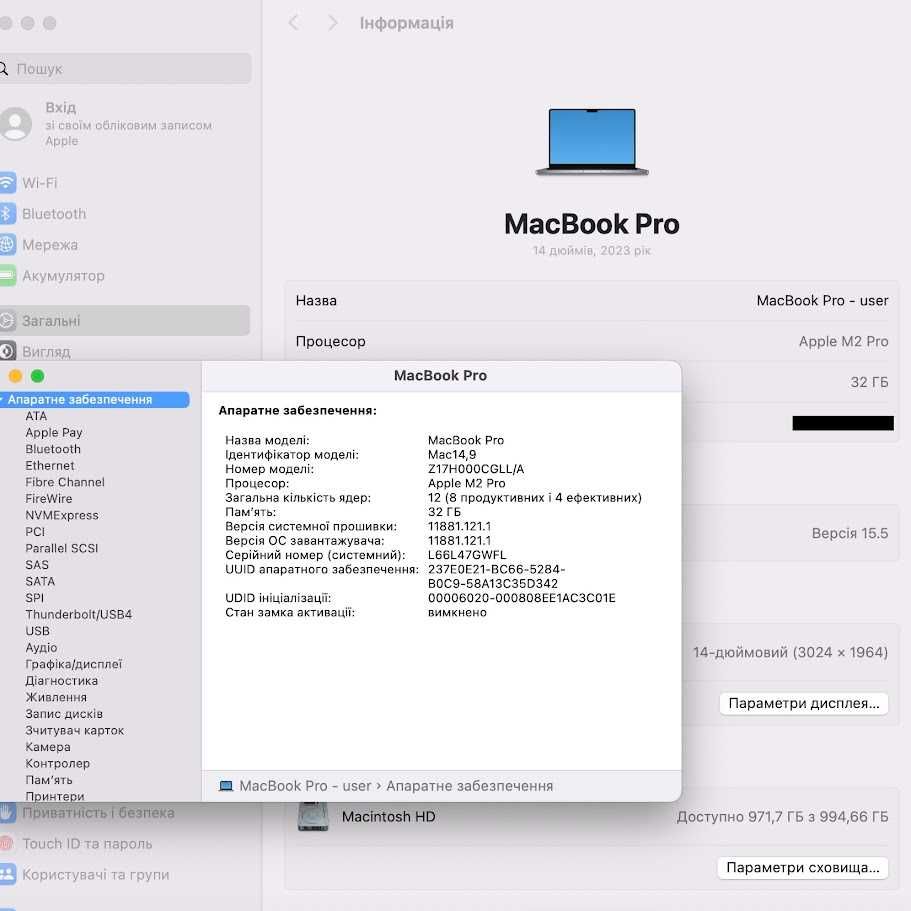This screenshot has height=911, width=911.
Task: Open Bluetooth icon in System Settings sidebar
Action: [x=7, y=214]
